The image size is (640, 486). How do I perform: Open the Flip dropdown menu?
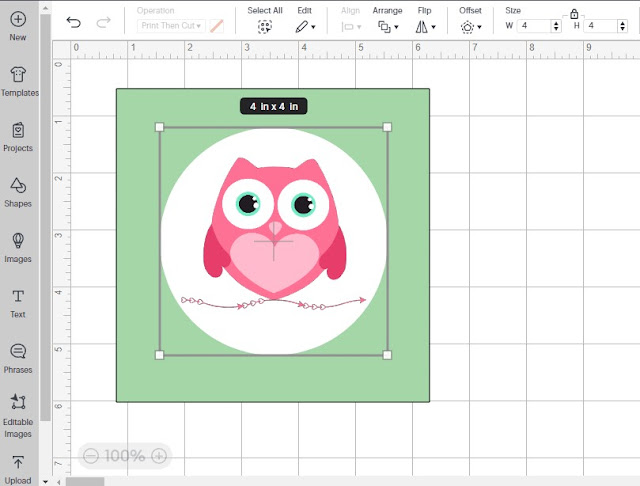[x=426, y=27]
